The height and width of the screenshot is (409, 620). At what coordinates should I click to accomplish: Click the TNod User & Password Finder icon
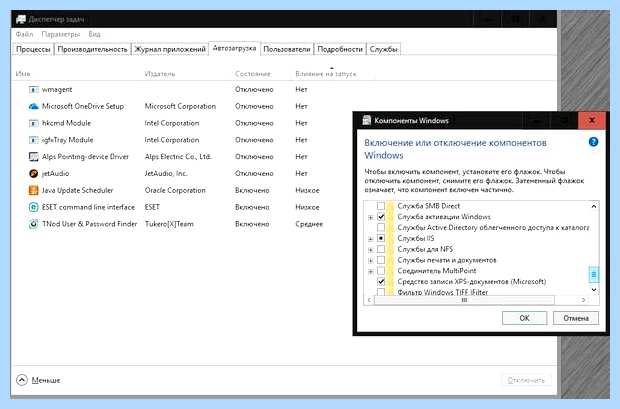pyautogui.click(x=34, y=224)
